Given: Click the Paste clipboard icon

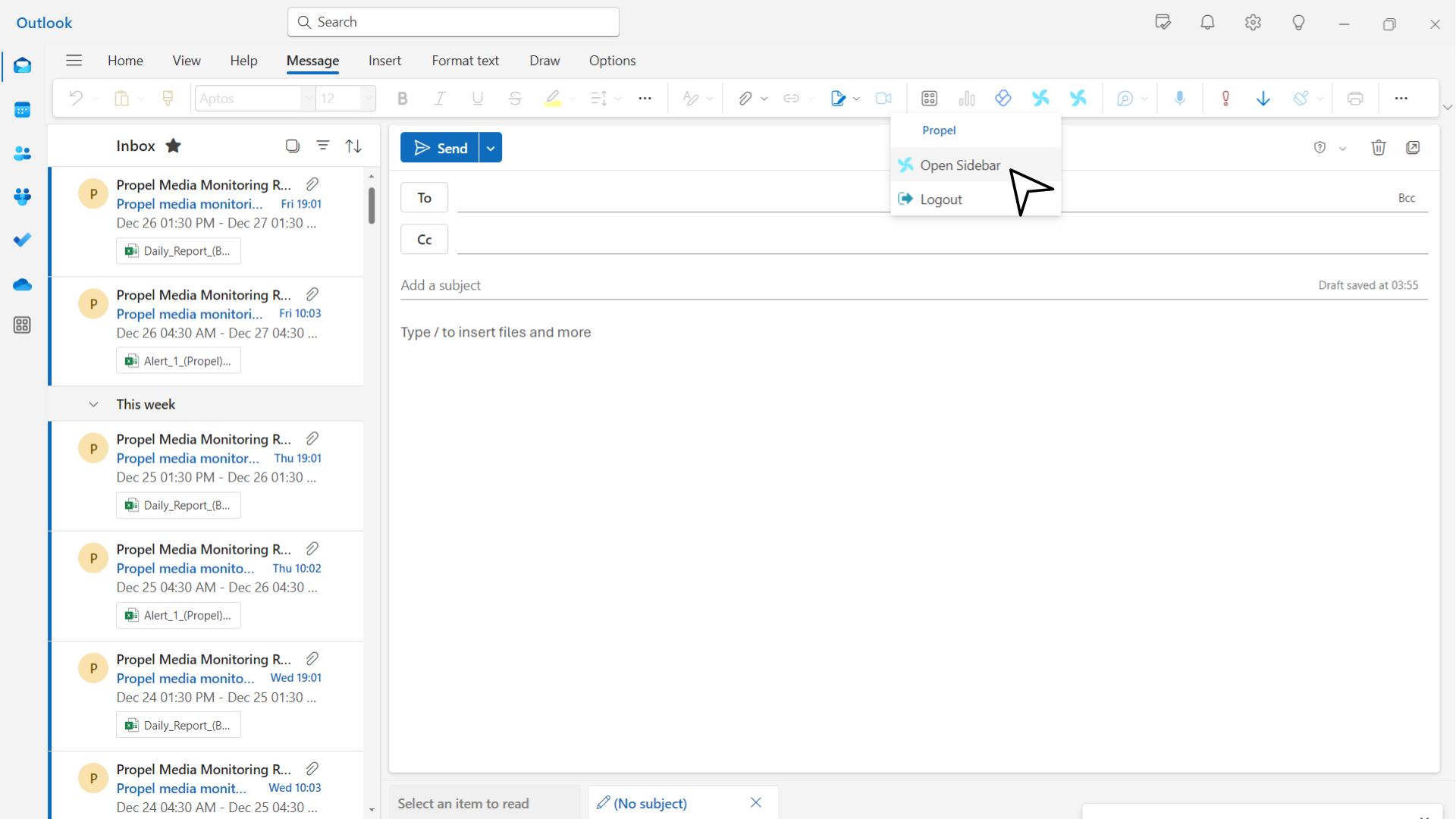Looking at the screenshot, I should (121, 99).
